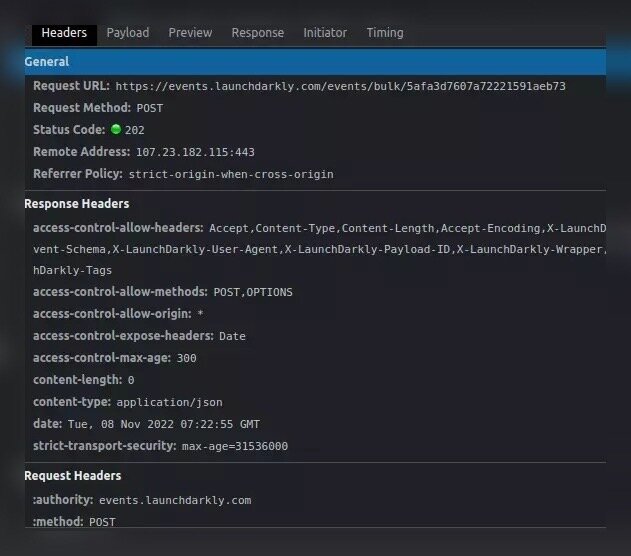Collapse the General section header
Viewport: 631px width, 556px height.
point(315,62)
